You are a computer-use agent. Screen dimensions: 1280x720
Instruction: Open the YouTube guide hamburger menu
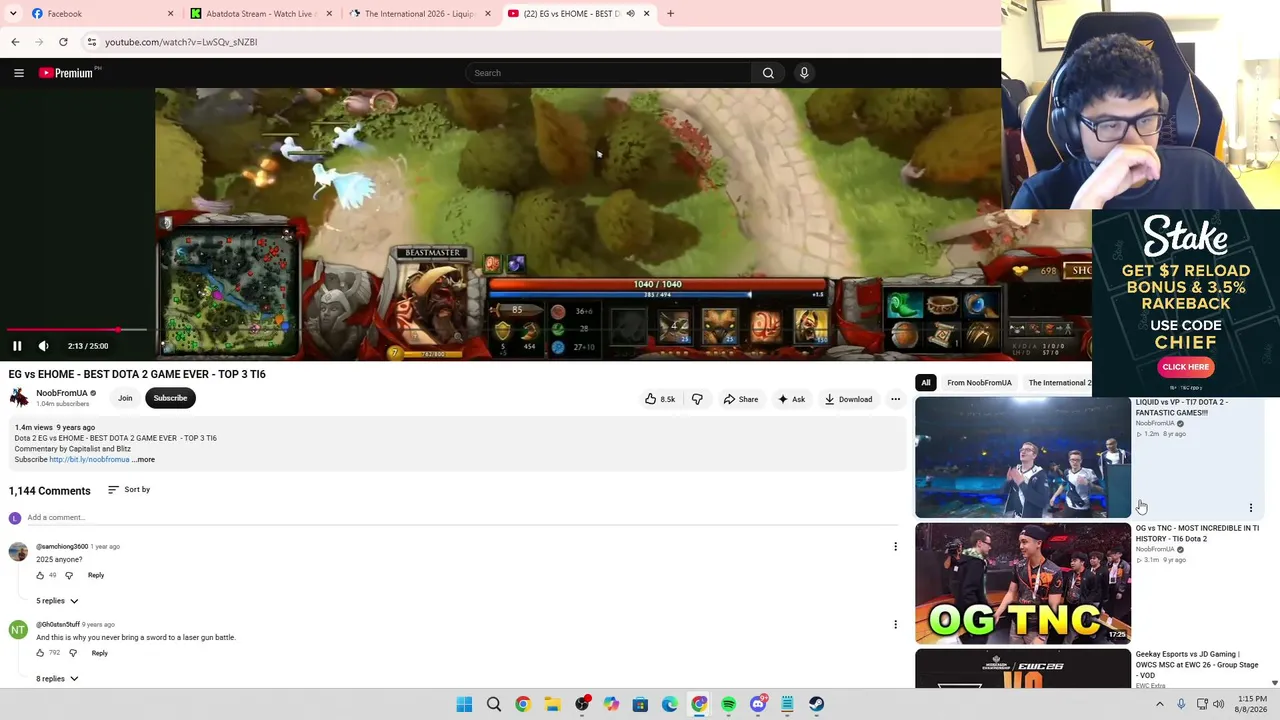point(18,73)
